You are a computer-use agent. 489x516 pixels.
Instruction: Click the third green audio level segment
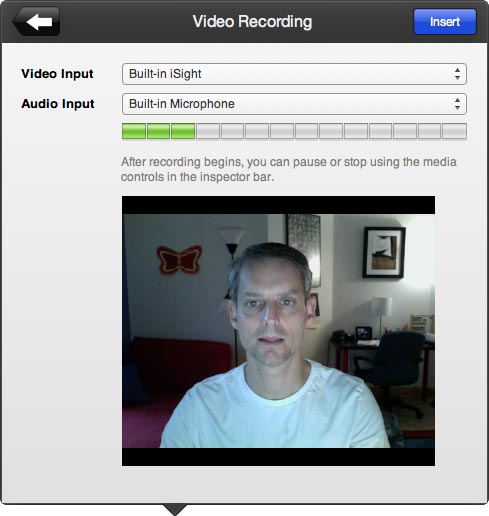pyautogui.click(x=183, y=131)
